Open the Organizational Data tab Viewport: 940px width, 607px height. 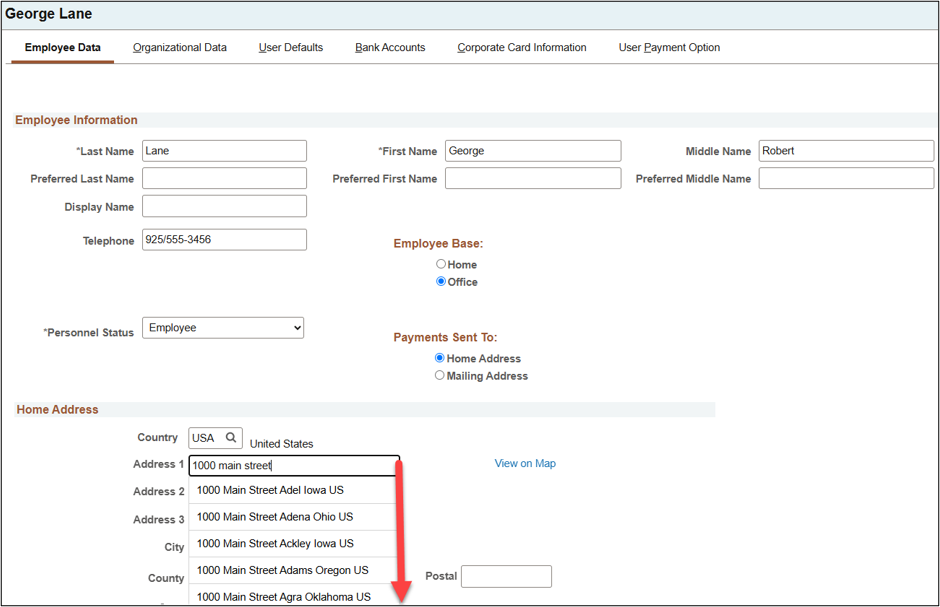(x=180, y=47)
